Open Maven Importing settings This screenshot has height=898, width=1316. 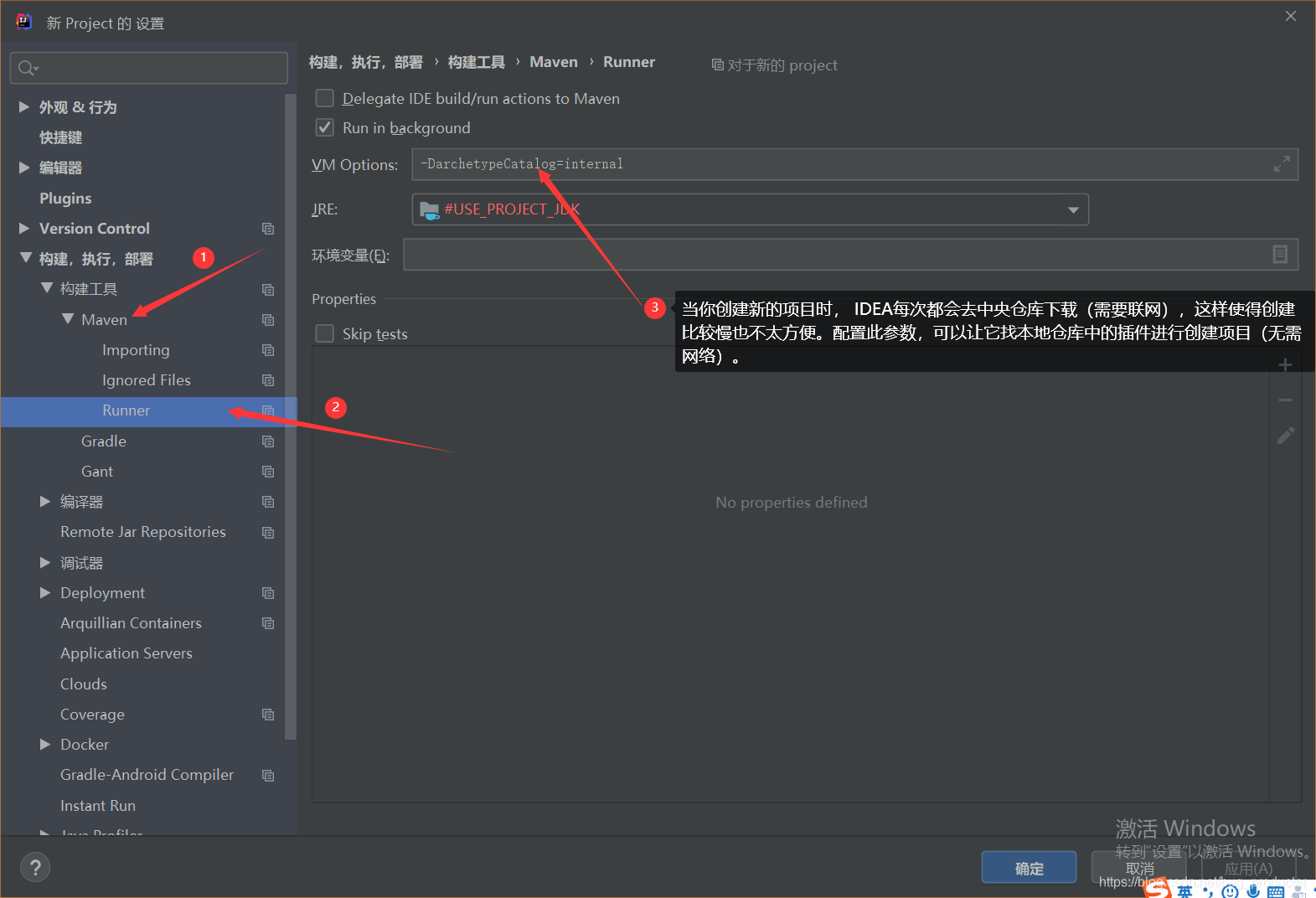136,349
